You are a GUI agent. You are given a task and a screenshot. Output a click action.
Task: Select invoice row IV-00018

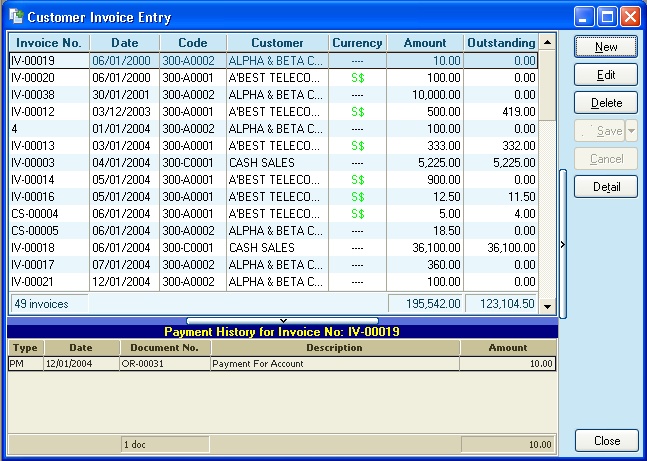[x=274, y=248]
